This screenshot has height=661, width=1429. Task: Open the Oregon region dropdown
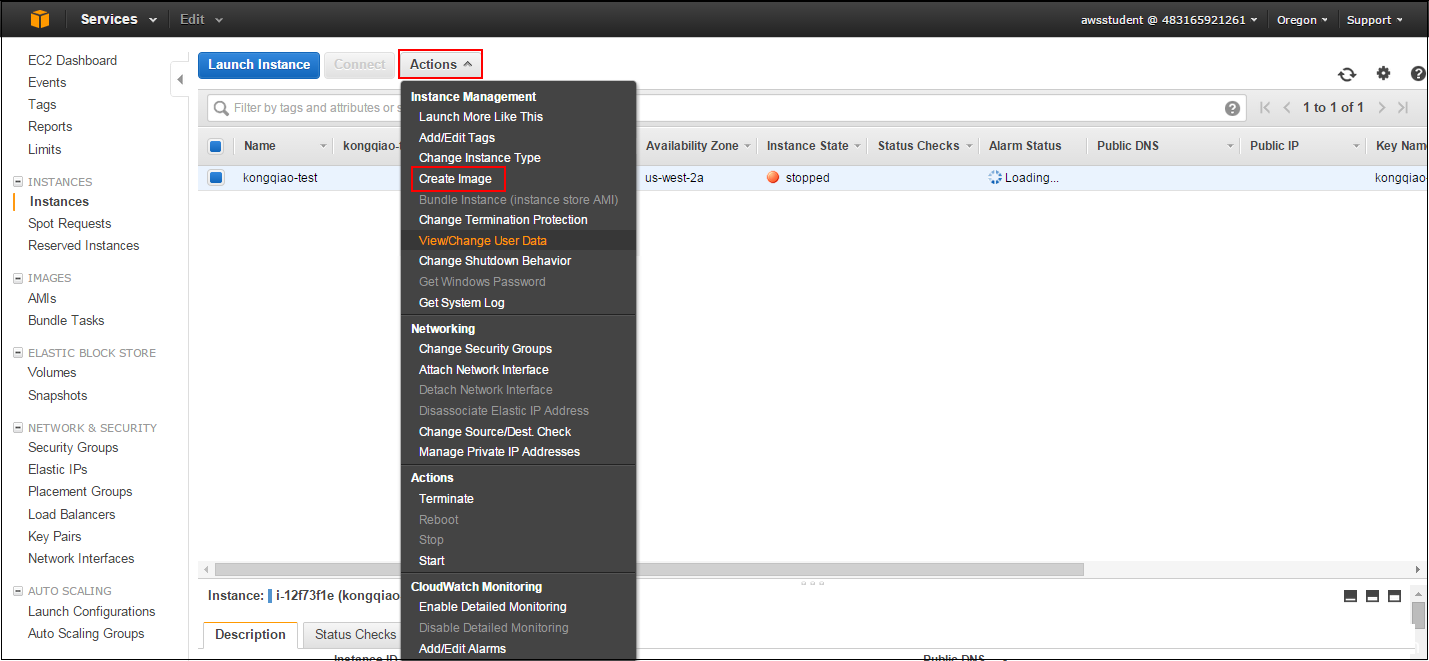(1302, 19)
